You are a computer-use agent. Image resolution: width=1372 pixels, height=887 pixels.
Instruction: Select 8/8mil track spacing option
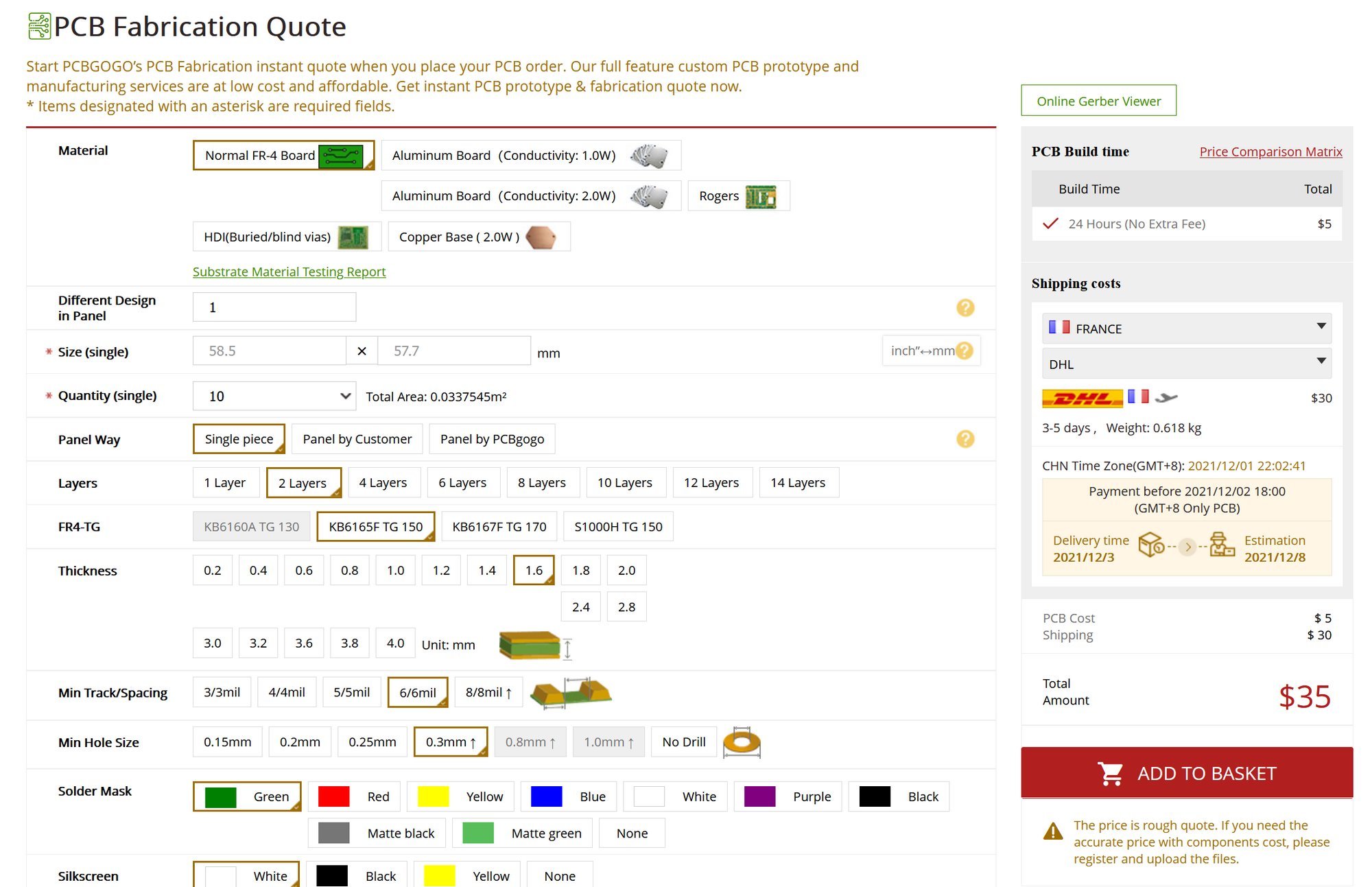(489, 693)
